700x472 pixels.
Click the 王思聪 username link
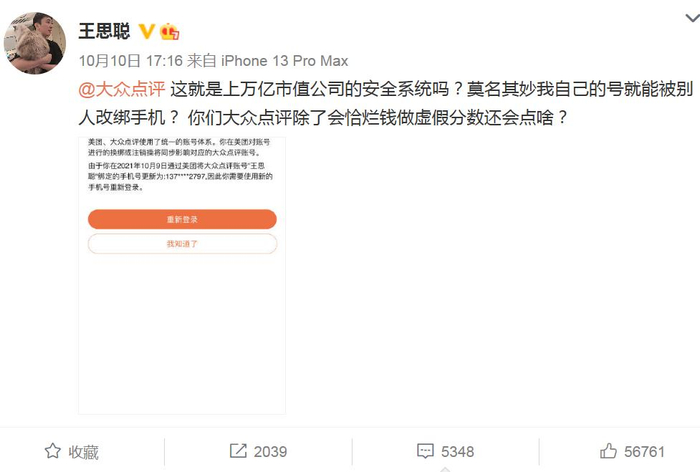[x=104, y=31]
